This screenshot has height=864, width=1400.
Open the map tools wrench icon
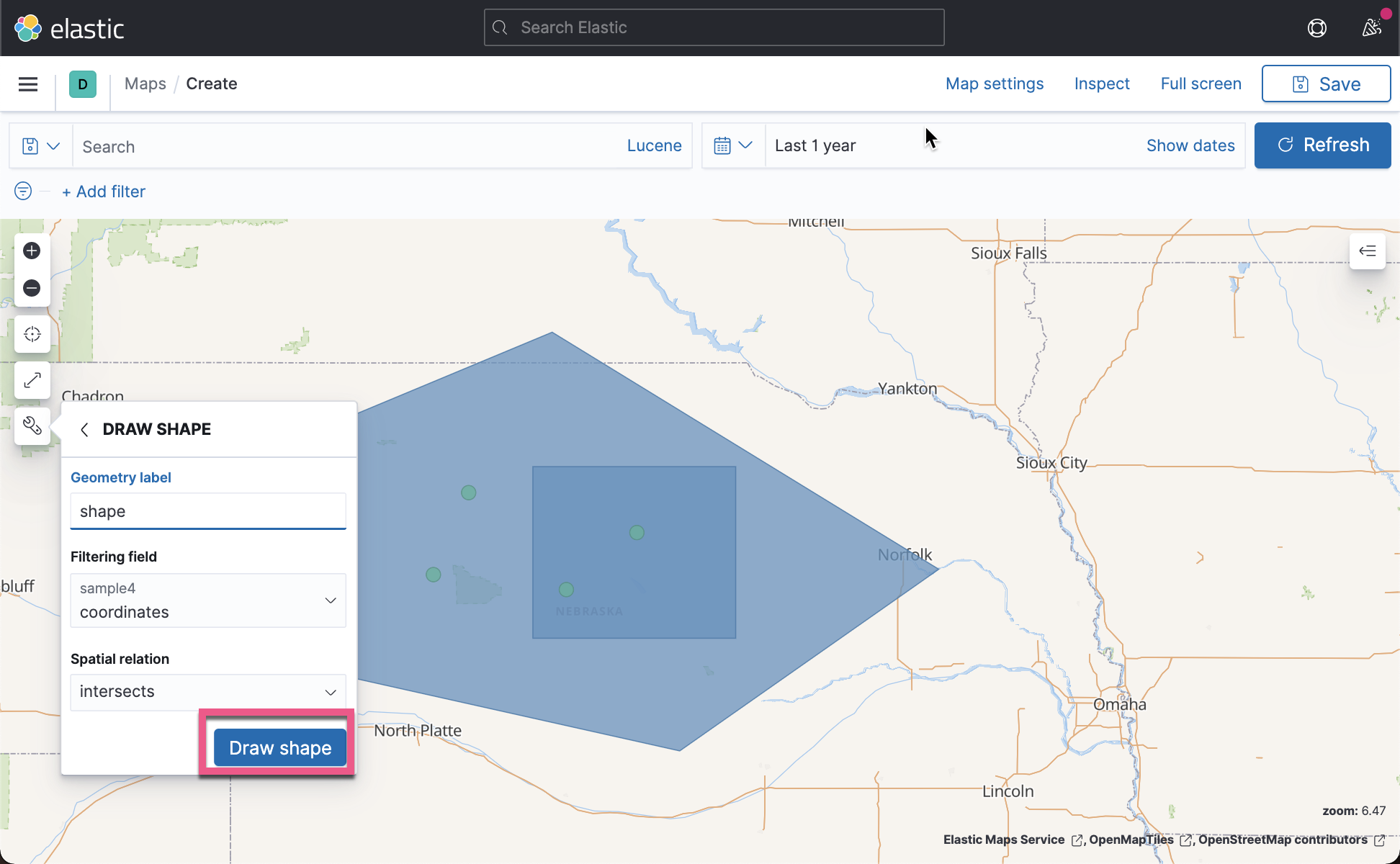tap(32, 426)
